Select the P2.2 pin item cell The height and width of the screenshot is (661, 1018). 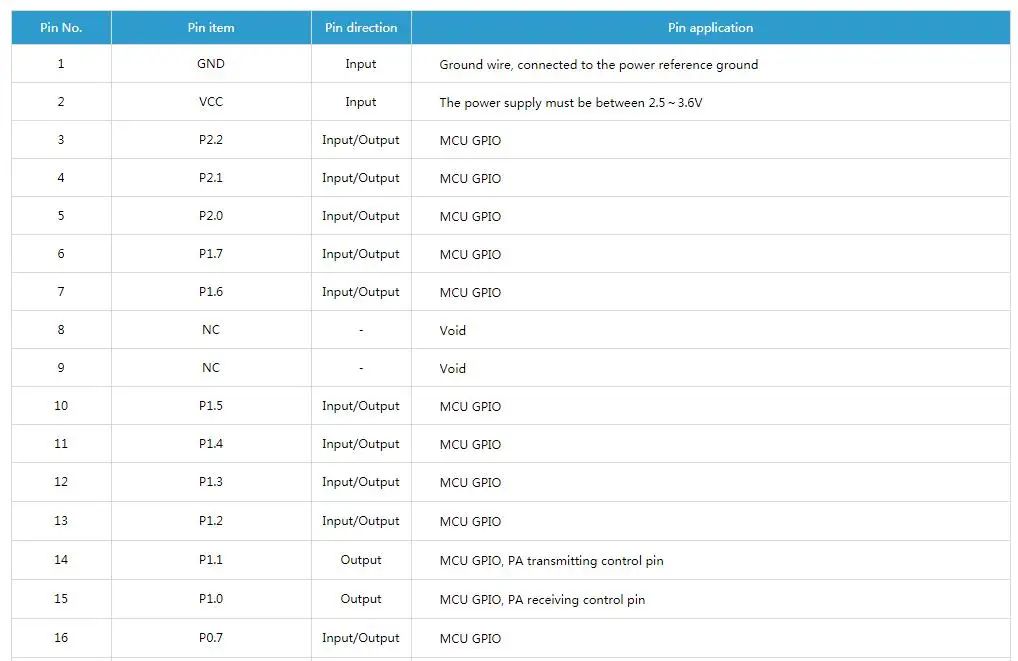[211, 140]
